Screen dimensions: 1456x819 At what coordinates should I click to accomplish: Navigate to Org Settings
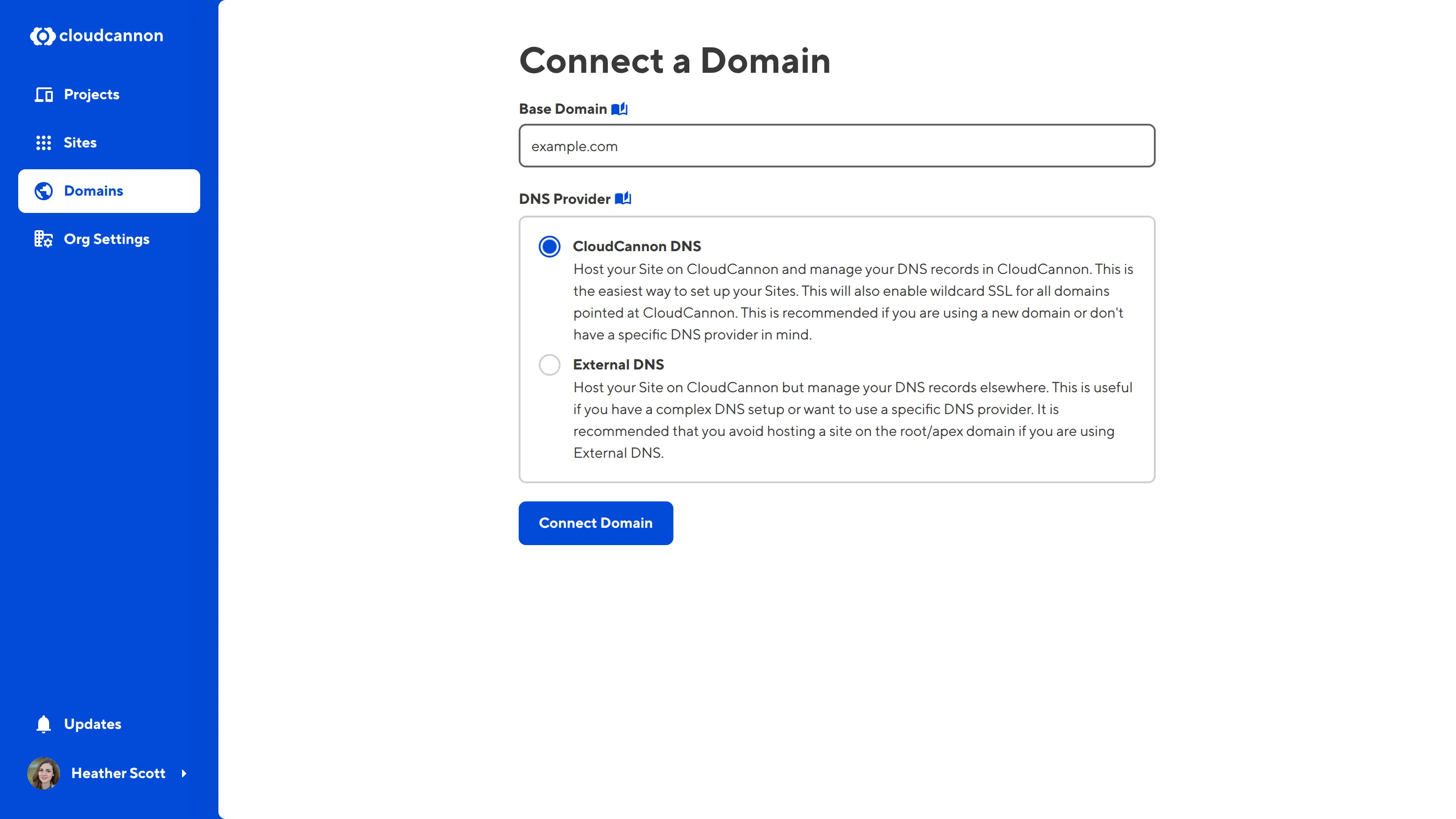point(106,238)
